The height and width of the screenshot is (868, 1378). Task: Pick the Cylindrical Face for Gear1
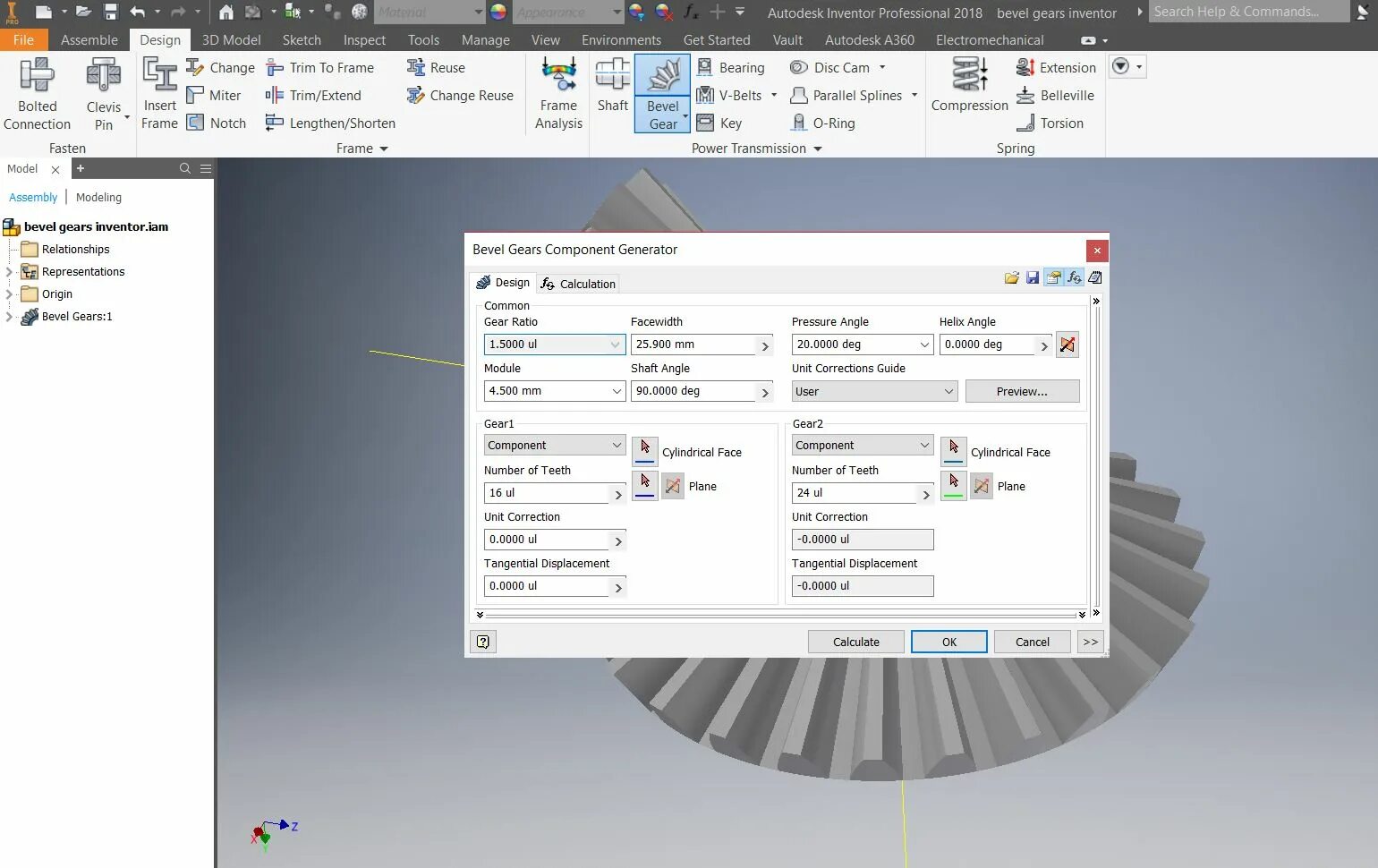[644, 451]
